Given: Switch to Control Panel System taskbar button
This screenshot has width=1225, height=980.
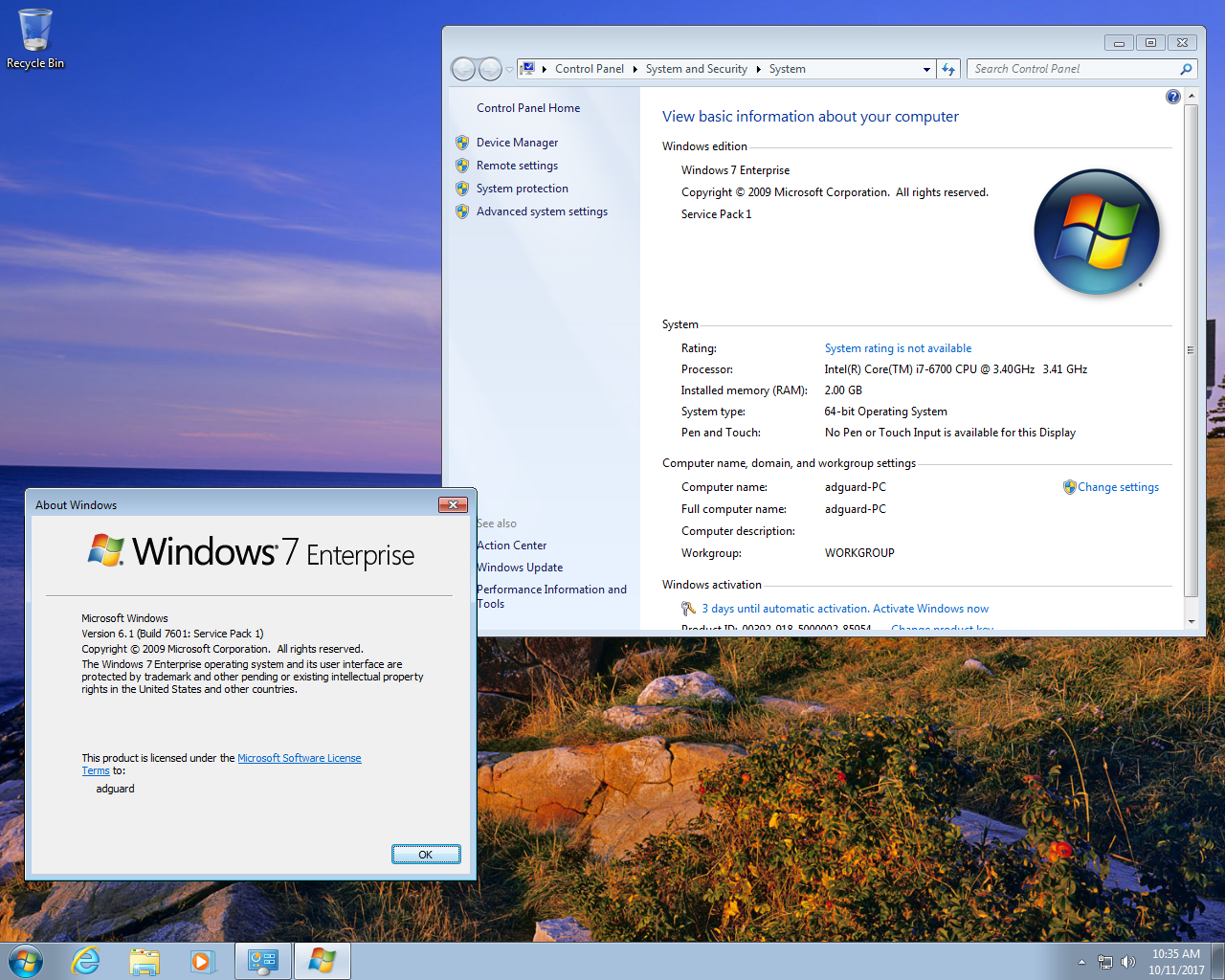Looking at the screenshot, I should 263,961.
